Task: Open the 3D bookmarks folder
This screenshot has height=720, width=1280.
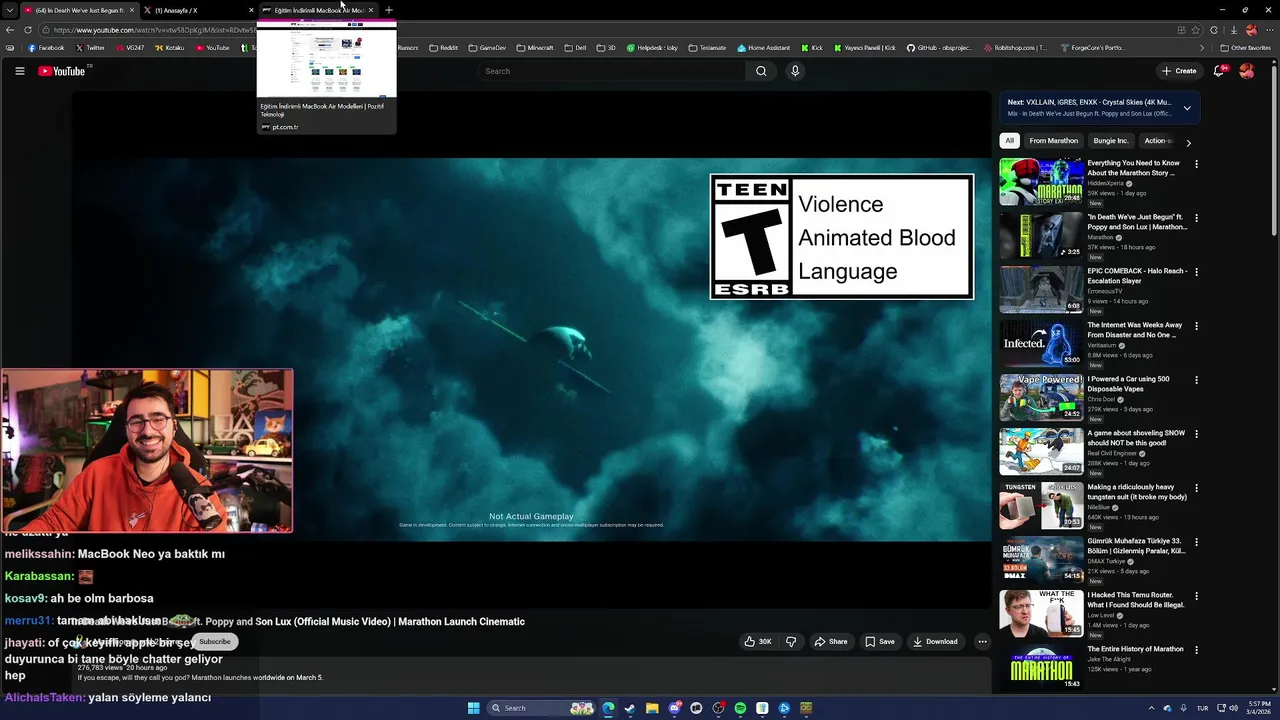Action: point(607,48)
